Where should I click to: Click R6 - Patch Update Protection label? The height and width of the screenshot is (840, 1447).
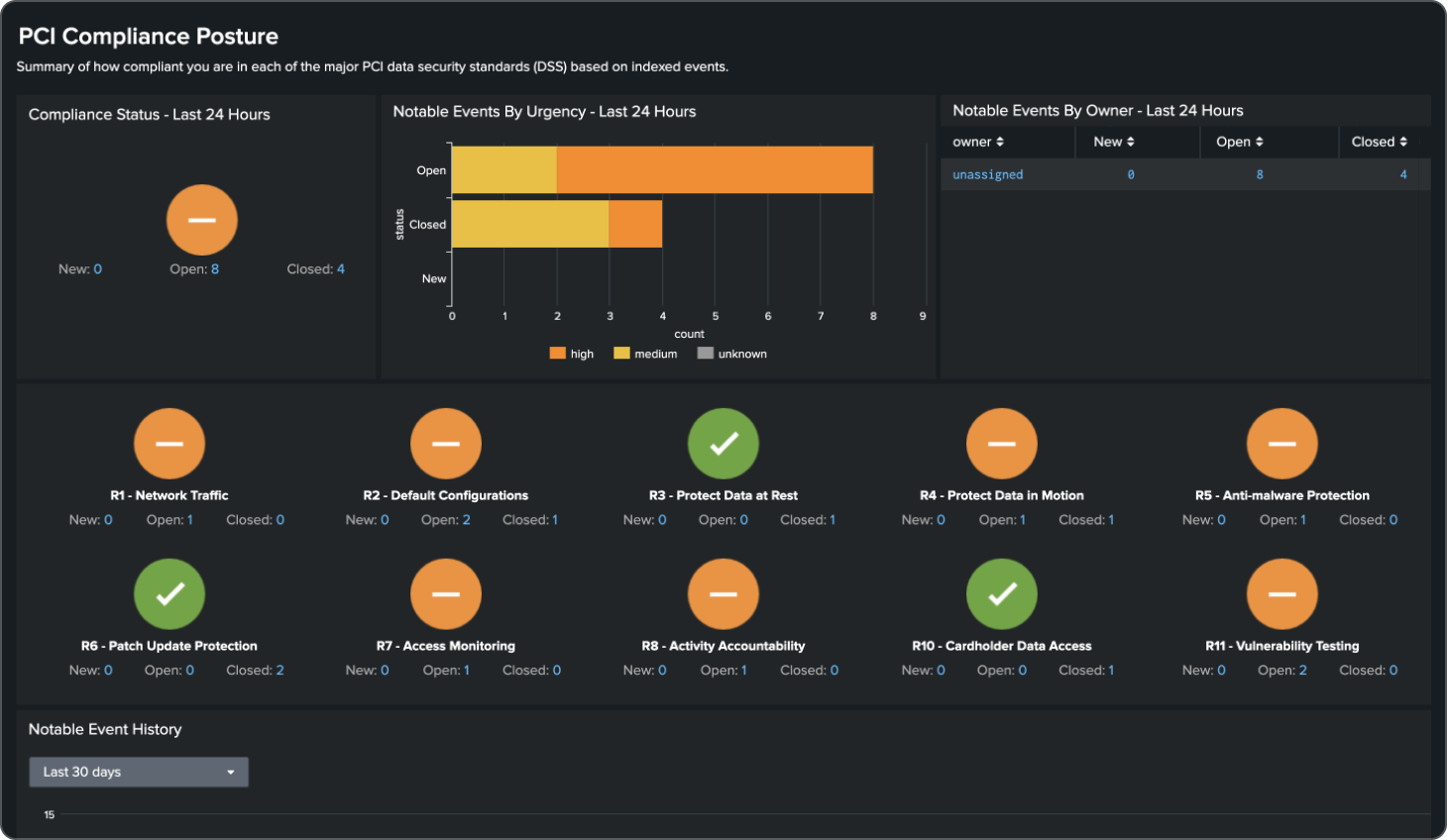(x=169, y=646)
